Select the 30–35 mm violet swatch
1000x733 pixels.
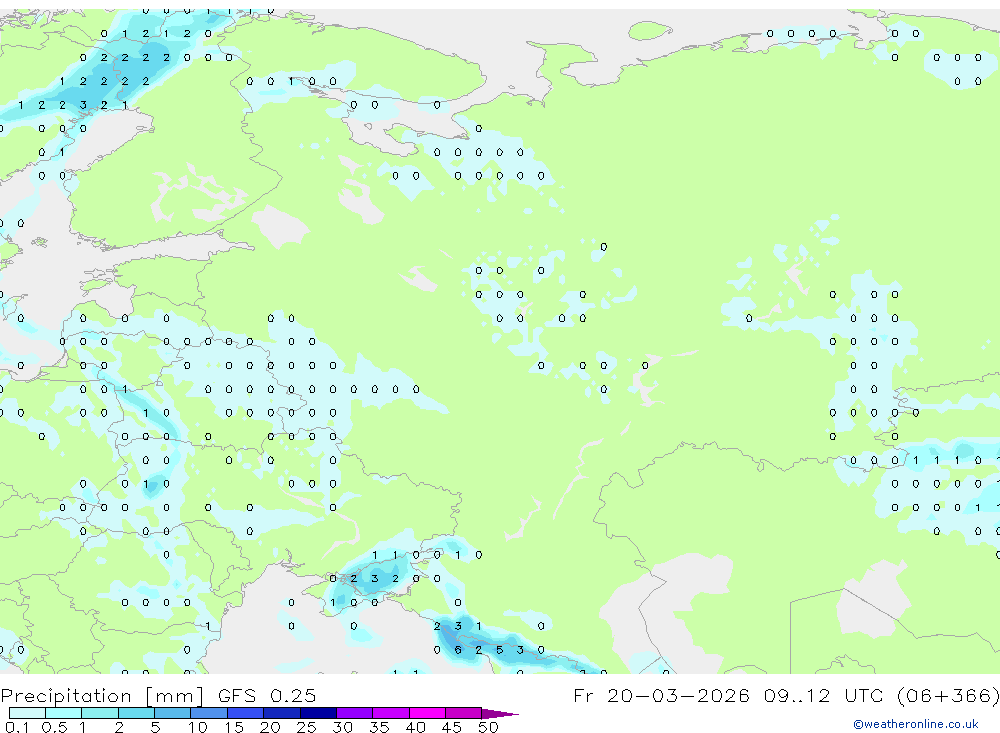click(355, 713)
